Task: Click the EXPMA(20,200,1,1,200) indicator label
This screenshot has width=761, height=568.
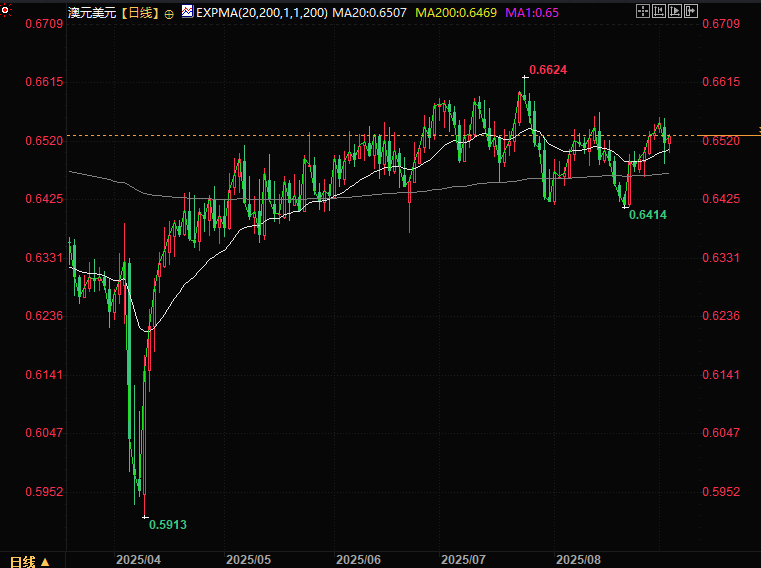Action: coord(262,13)
